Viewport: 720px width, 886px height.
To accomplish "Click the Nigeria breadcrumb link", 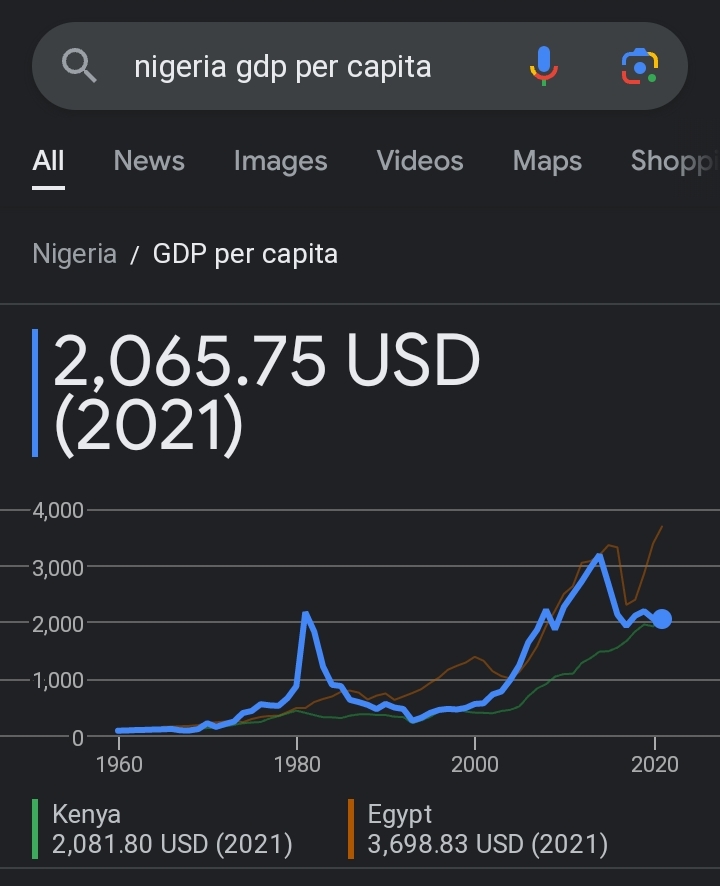I will click(x=75, y=254).
